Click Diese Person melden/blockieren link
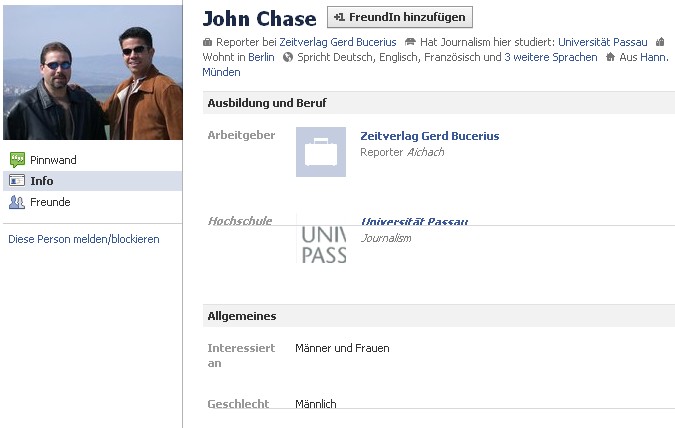The height and width of the screenshot is (428, 675). point(84,239)
